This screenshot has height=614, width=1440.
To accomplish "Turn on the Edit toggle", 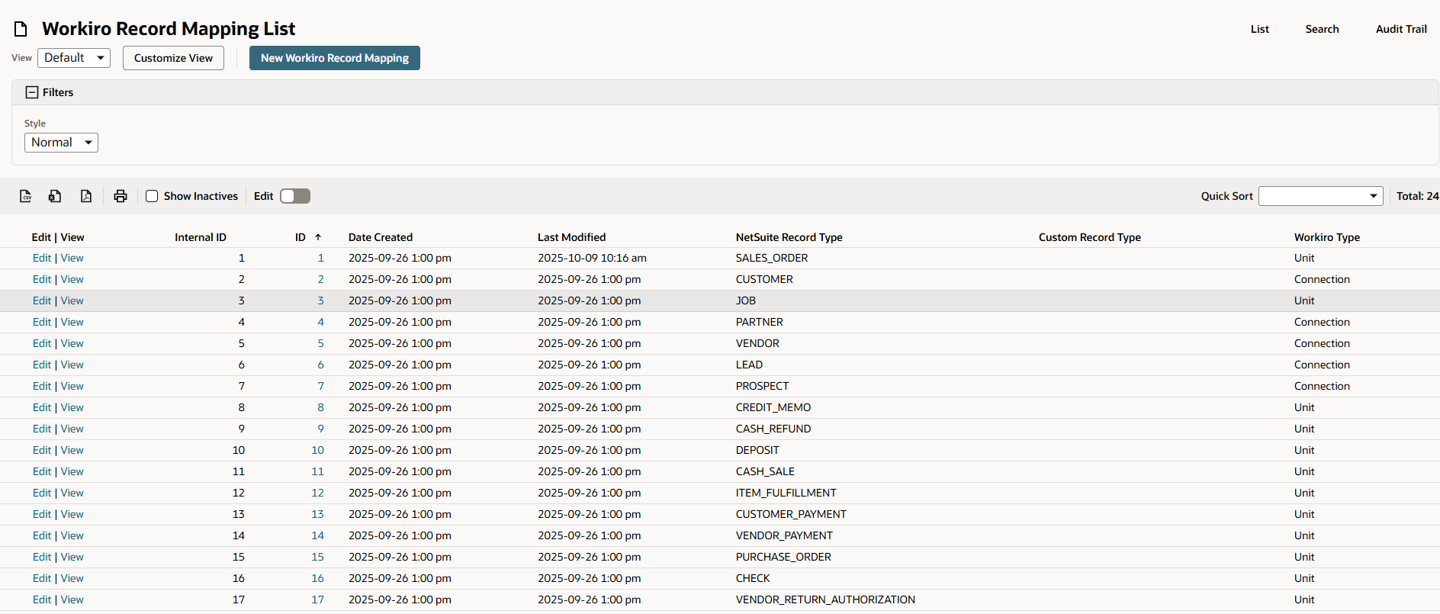I will [291, 196].
